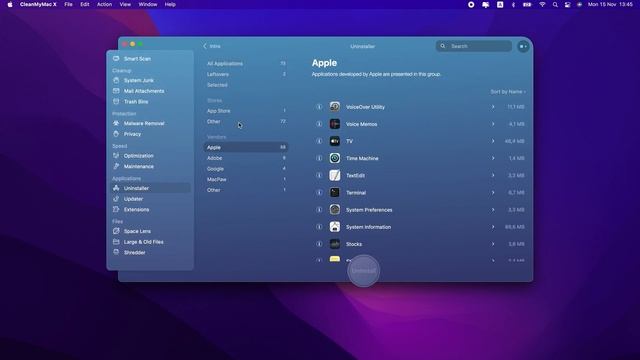This screenshot has height=360, width=640.
Task: Expand details for Time Machine
Action: 493,158
